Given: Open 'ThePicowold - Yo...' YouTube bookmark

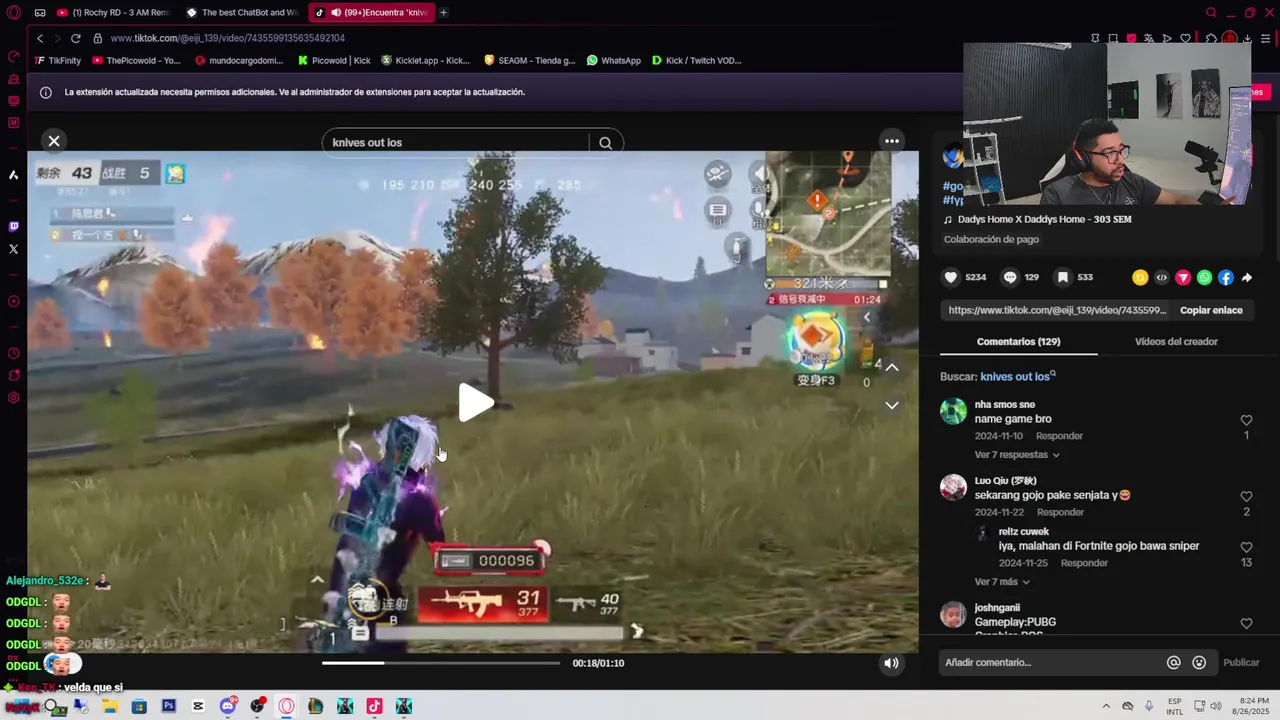Looking at the screenshot, I should [x=136, y=60].
